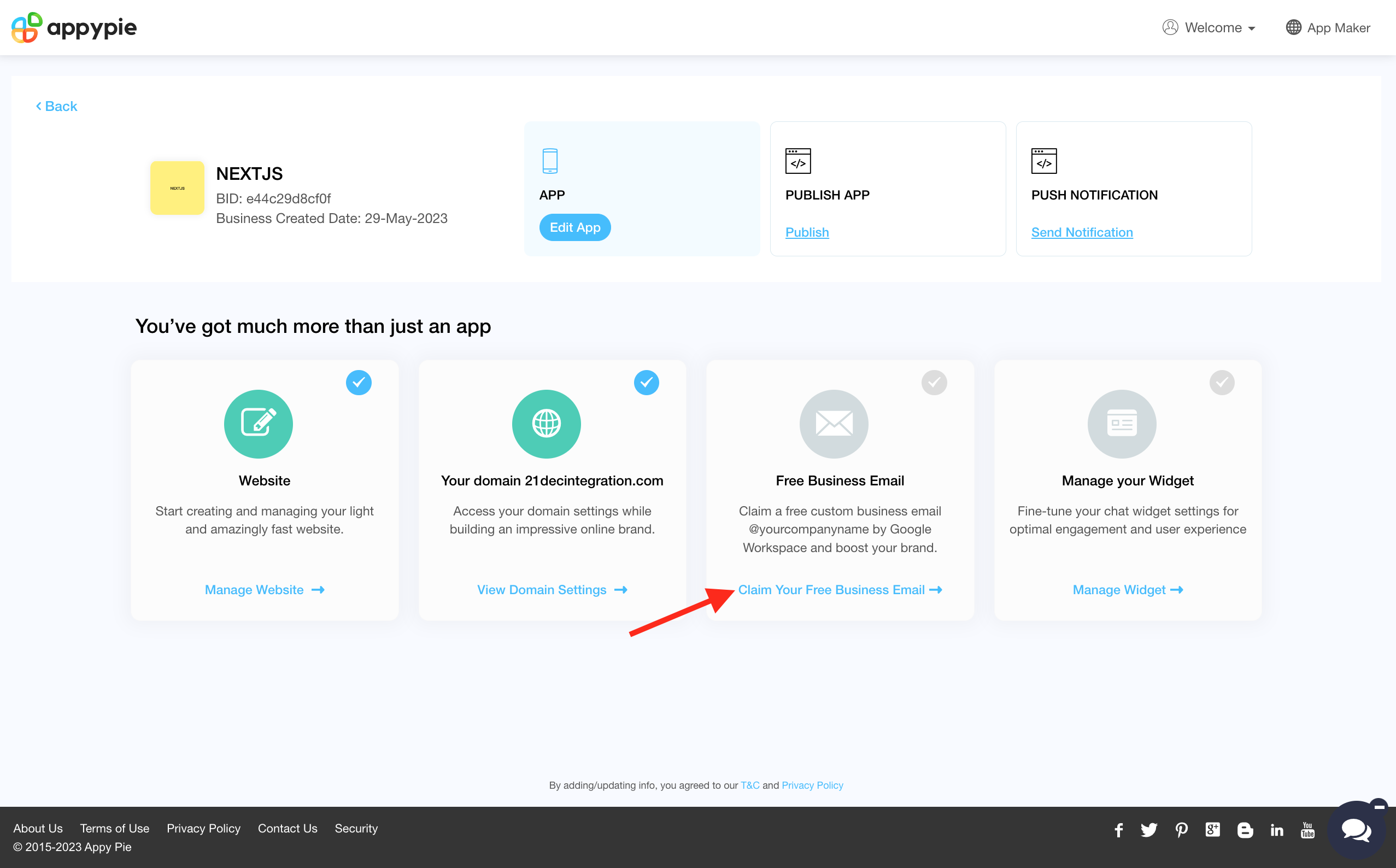This screenshot has width=1396, height=868.
Task: Click the Publish App code window icon
Action: point(798,161)
